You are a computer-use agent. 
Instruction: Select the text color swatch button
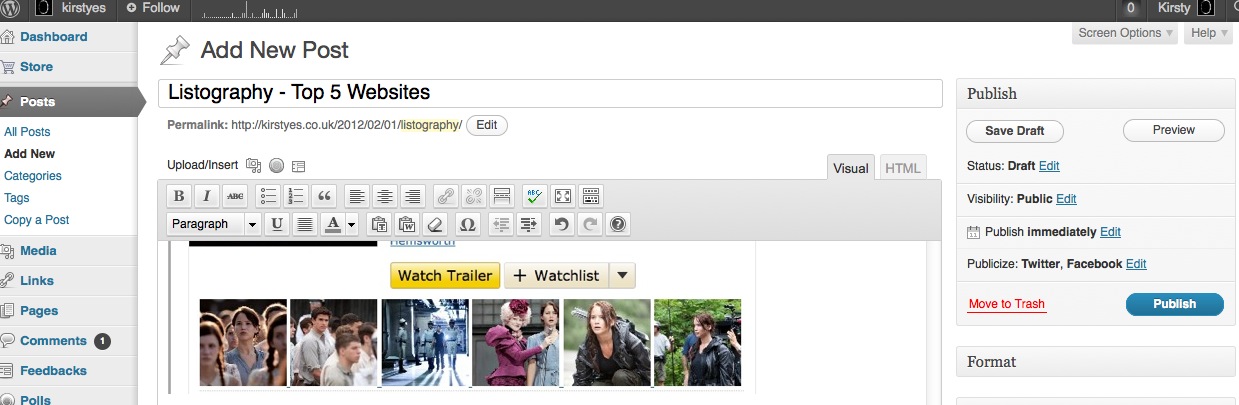pos(333,224)
